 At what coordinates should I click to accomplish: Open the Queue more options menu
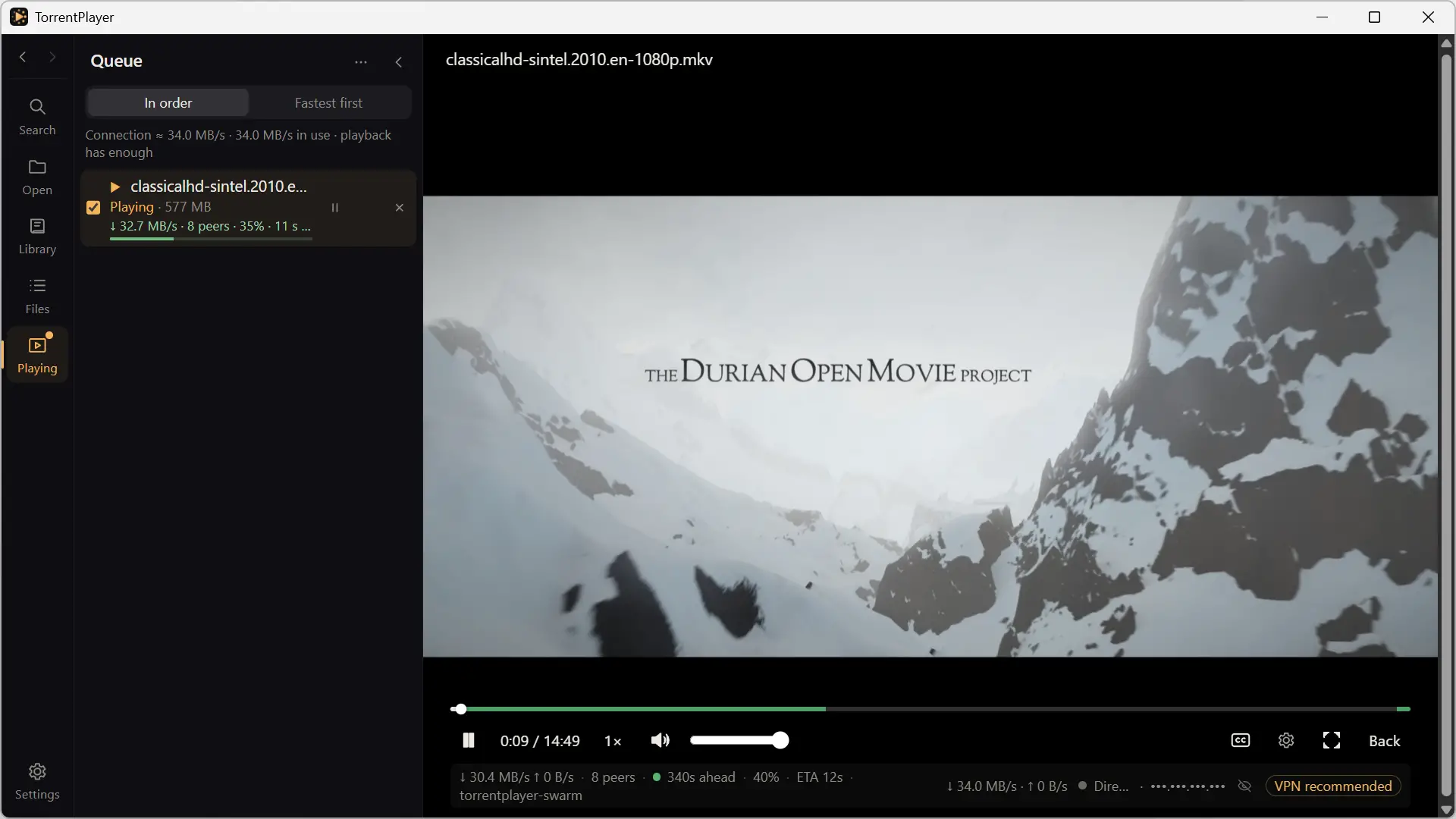(x=361, y=62)
